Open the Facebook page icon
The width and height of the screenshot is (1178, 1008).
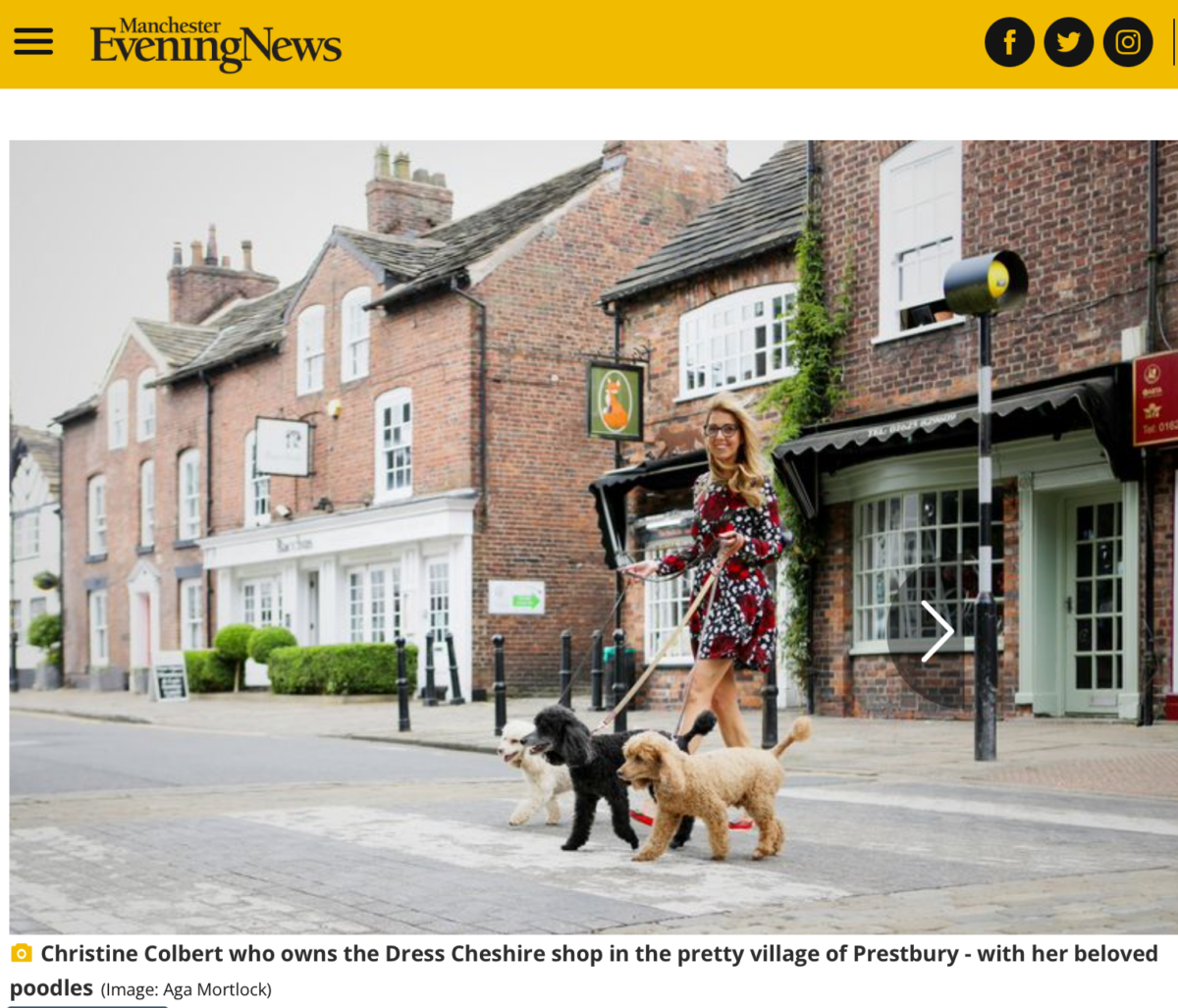(x=1009, y=42)
